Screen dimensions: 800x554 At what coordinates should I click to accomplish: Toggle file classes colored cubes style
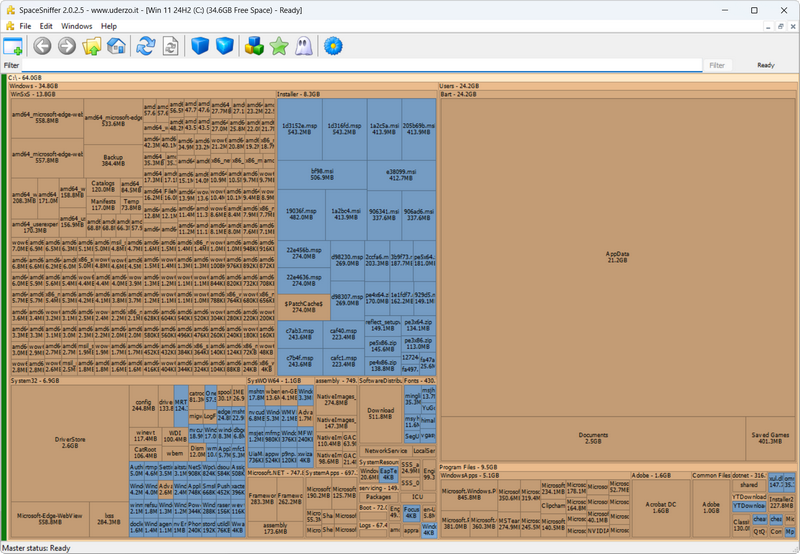pos(254,46)
